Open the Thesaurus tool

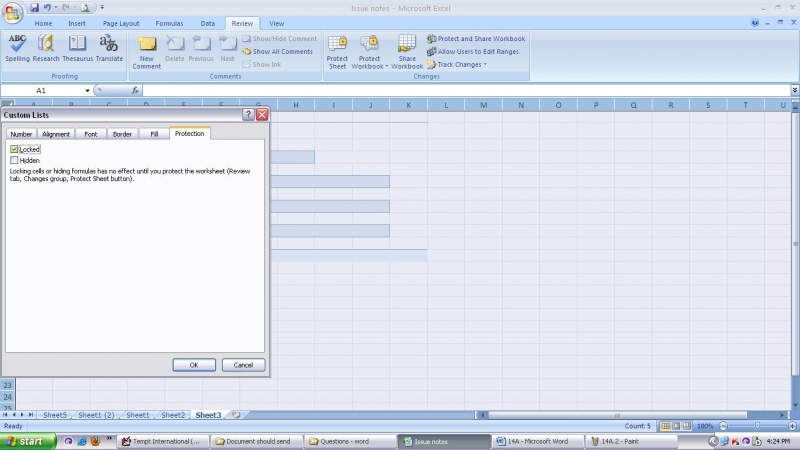point(77,46)
